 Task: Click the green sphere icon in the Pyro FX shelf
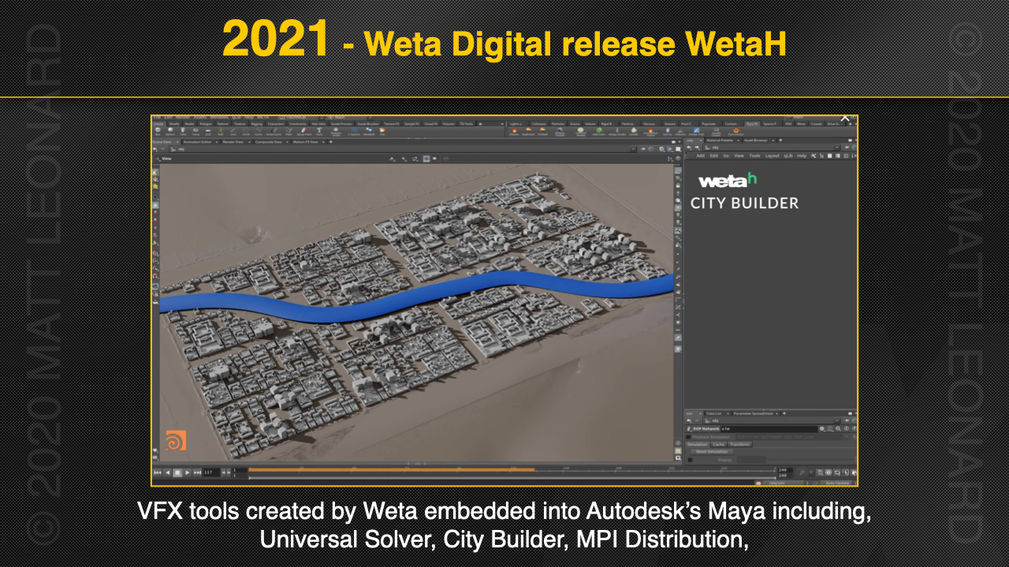click(x=599, y=131)
